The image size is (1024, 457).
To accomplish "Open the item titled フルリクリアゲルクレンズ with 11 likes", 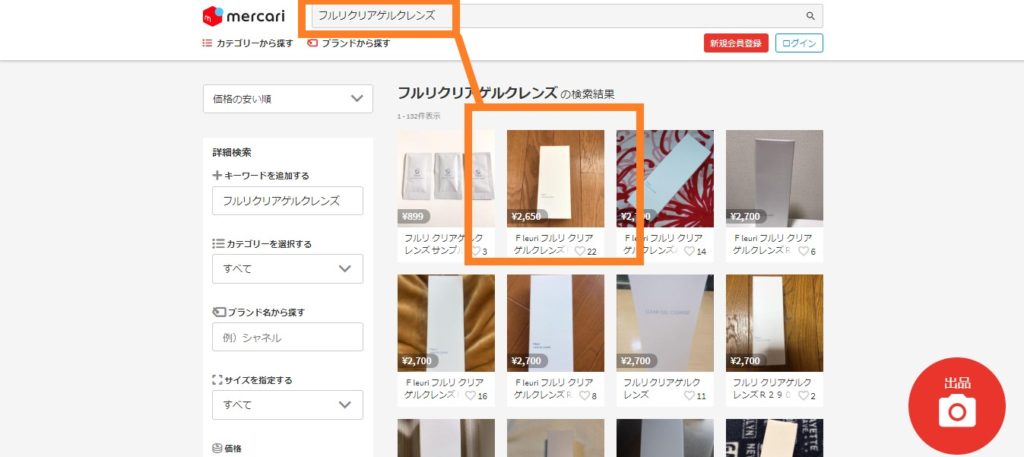I will (x=662, y=388).
